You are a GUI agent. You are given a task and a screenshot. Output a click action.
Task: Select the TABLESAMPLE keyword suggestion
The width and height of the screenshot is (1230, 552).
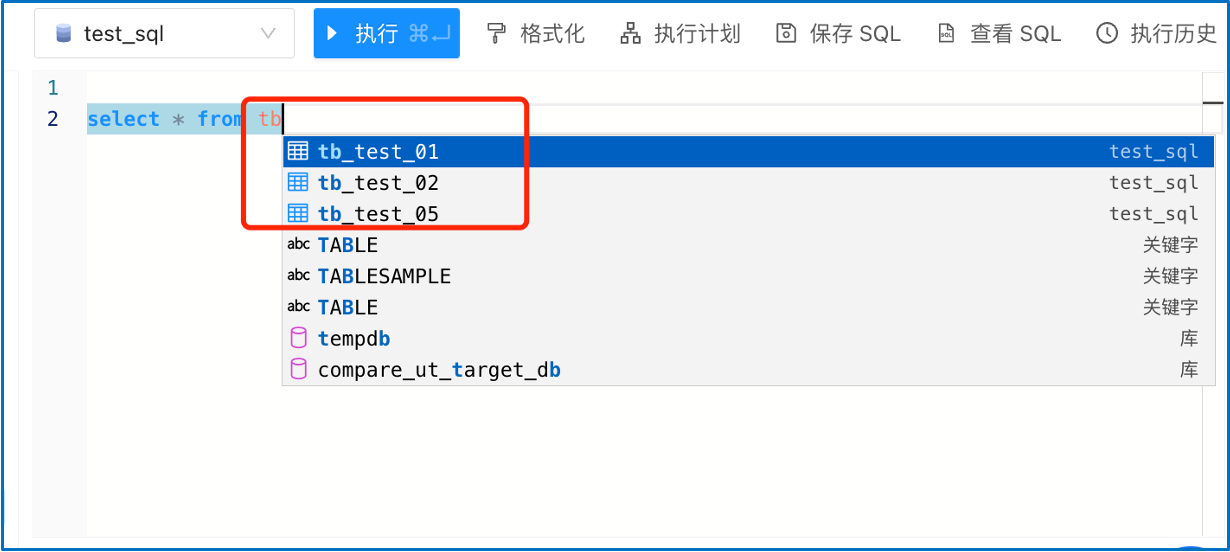click(384, 276)
